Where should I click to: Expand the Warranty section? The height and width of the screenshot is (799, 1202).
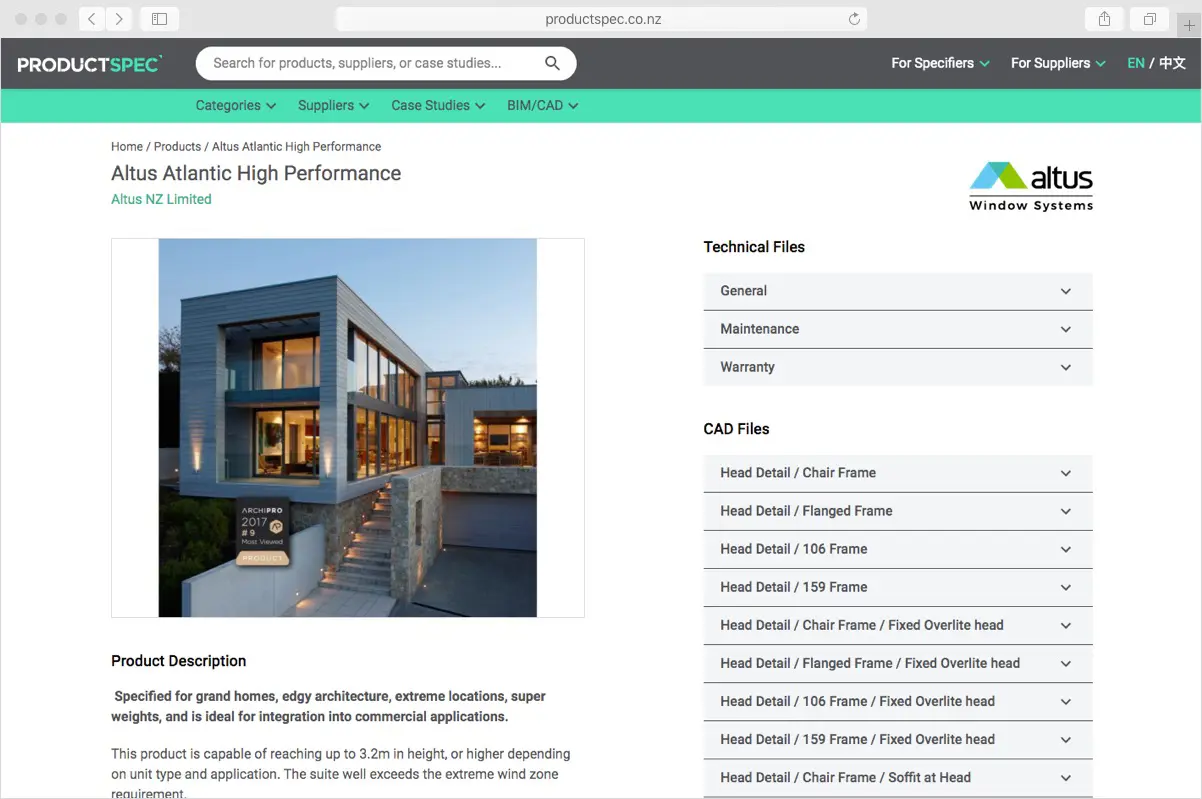[897, 367]
